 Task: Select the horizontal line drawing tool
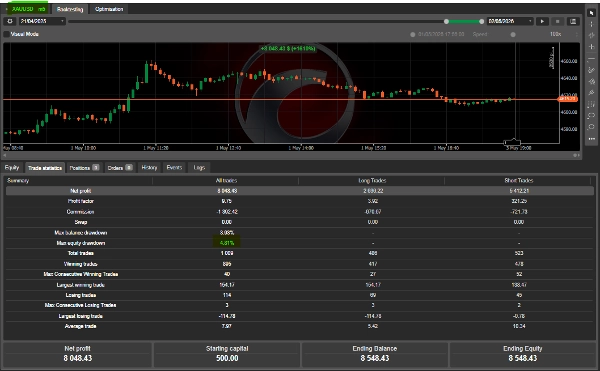point(592,59)
